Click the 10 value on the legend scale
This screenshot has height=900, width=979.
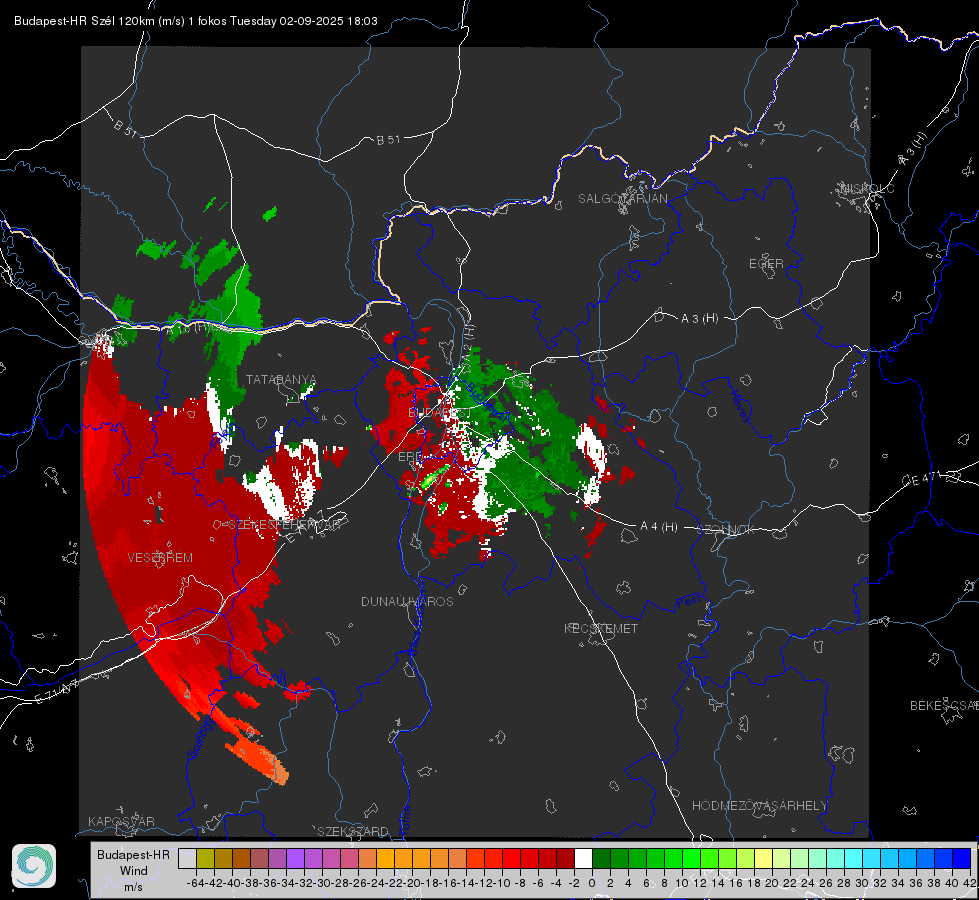[682, 883]
